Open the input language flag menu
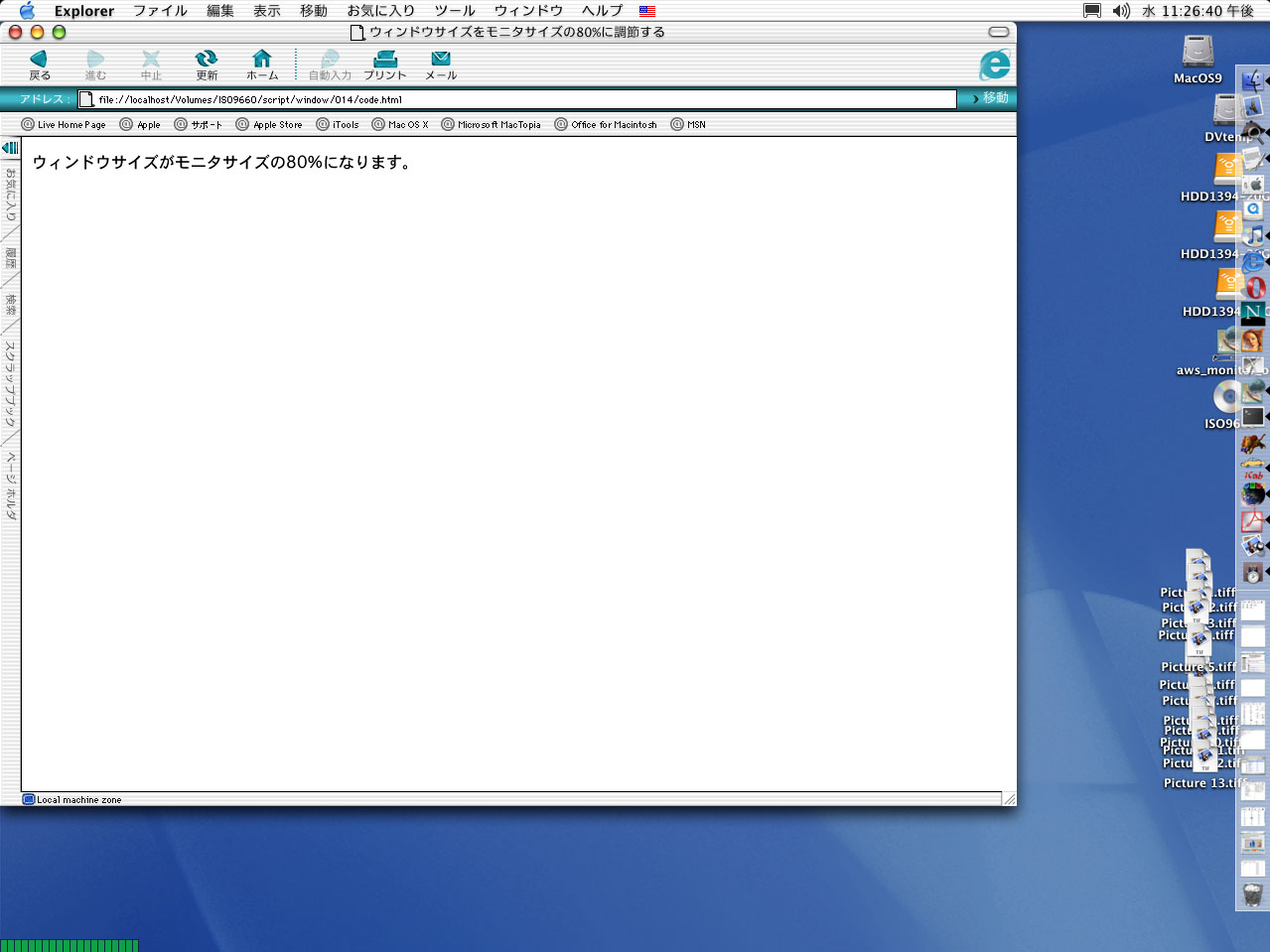 (647, 11)
